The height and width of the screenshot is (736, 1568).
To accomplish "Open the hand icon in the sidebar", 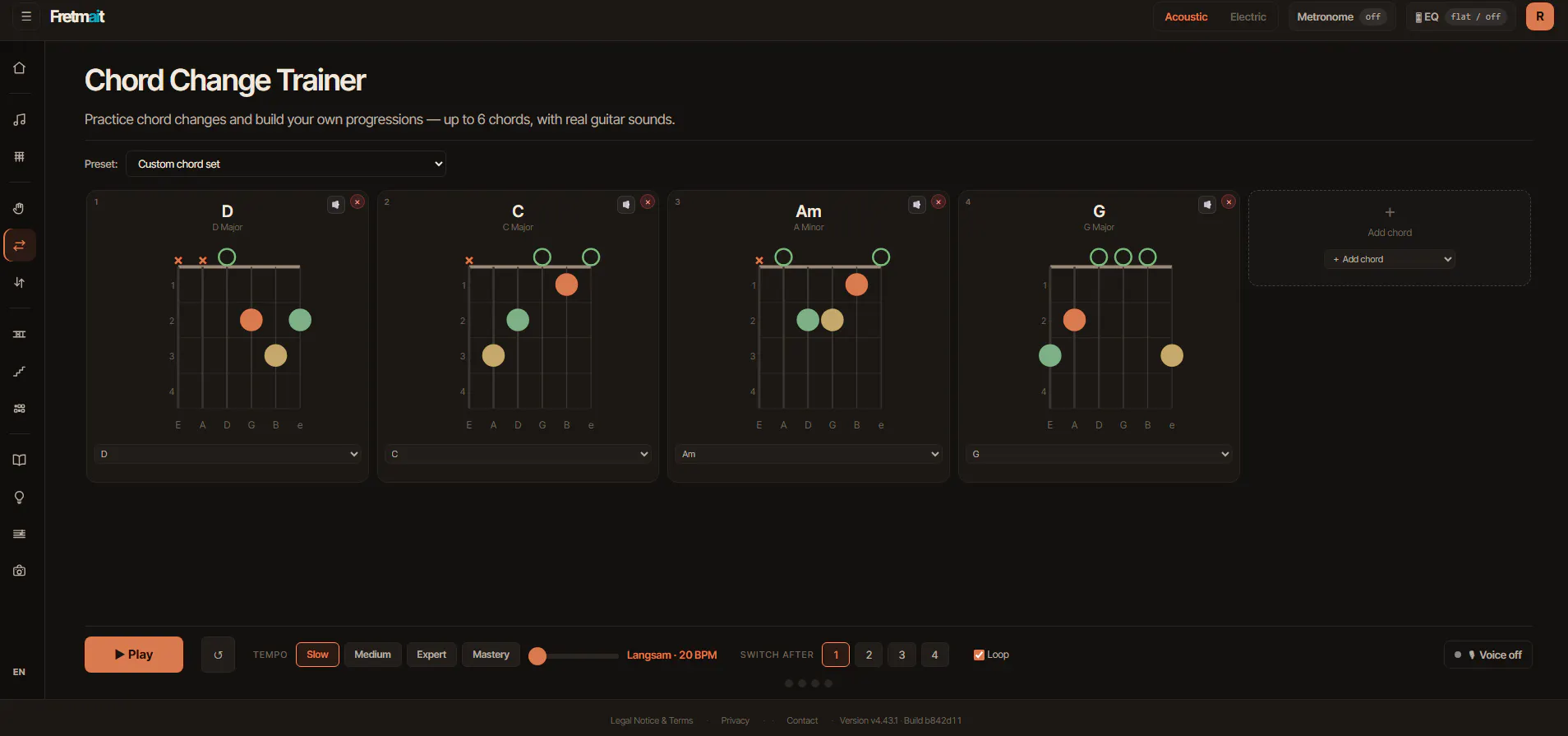I will click(20, 209).
